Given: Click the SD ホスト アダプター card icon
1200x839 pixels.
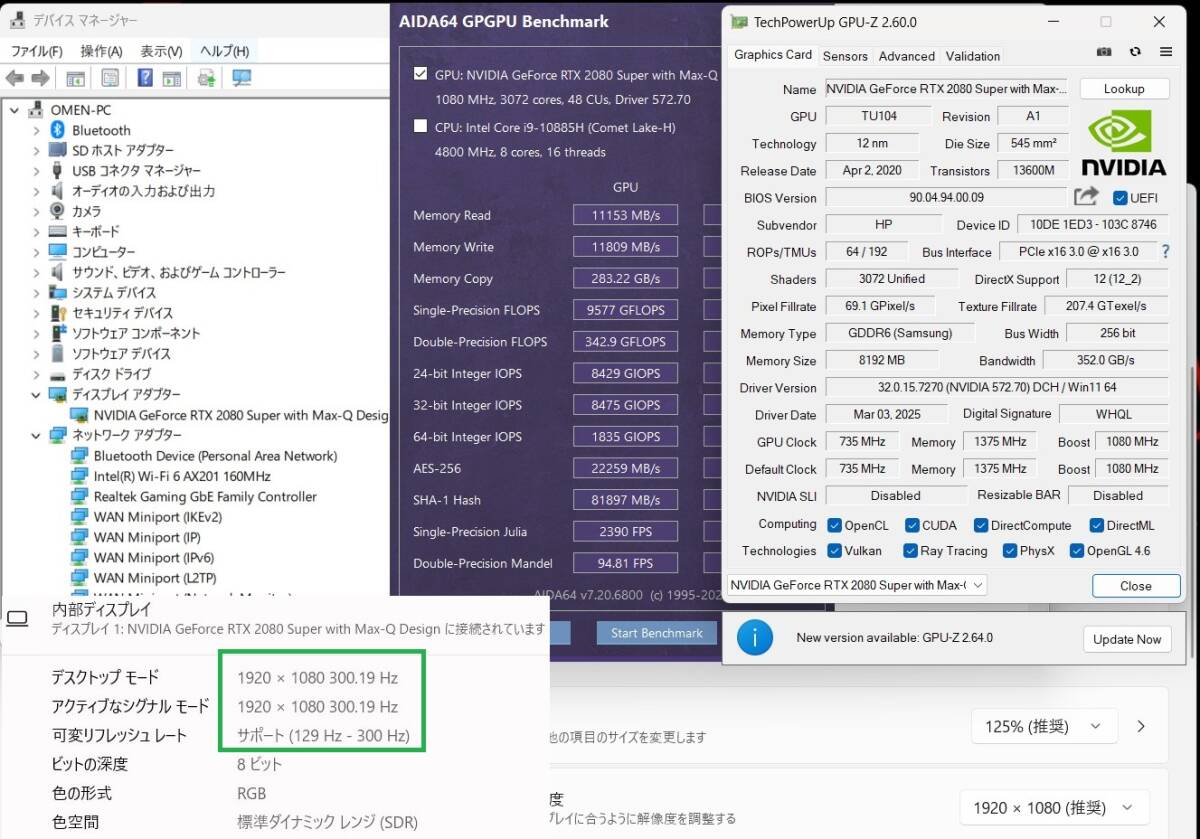Looking at the screenshot, I should 58,150.
